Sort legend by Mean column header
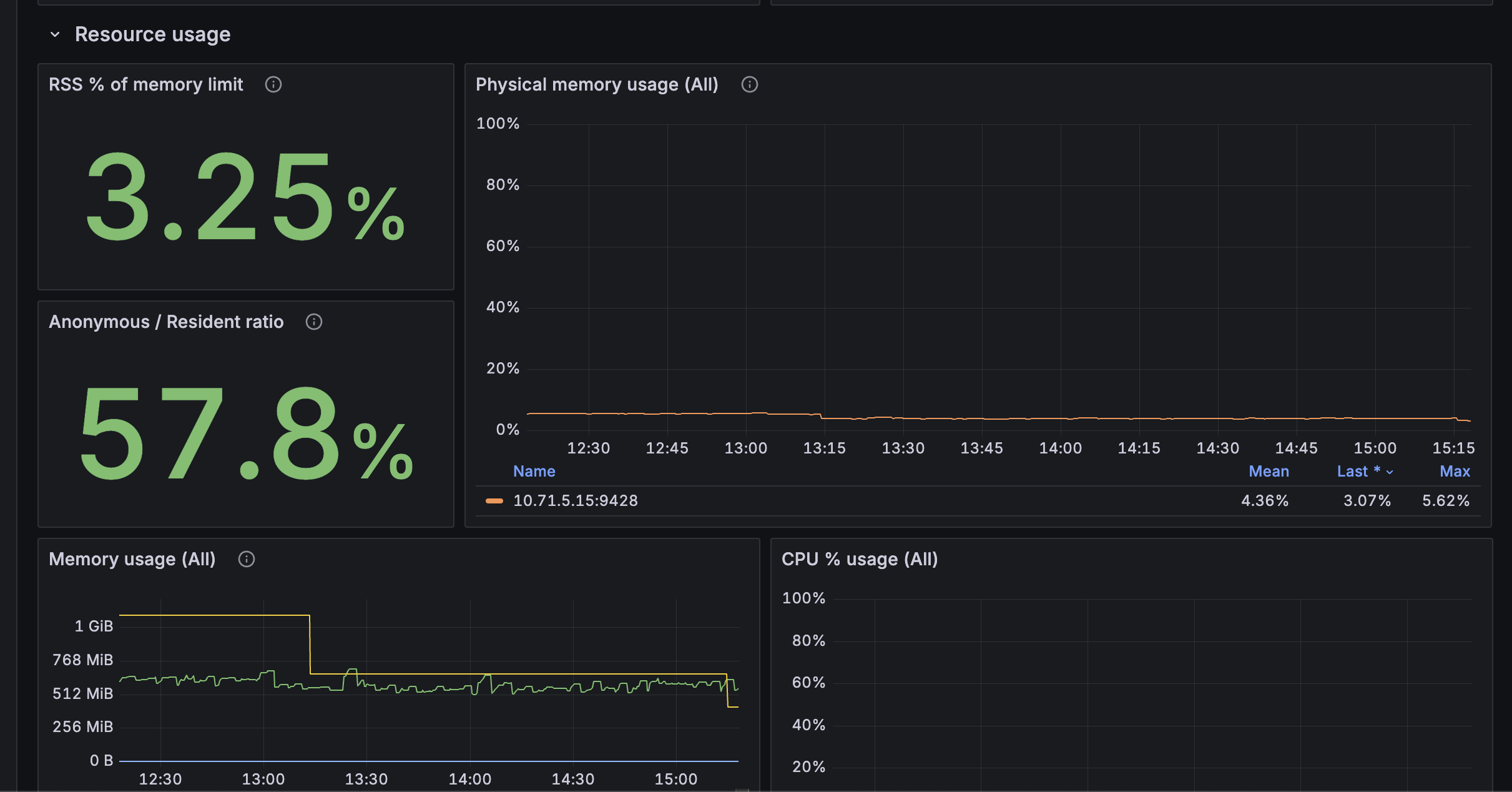1512x792 pixels. (x=1269, y=472)
